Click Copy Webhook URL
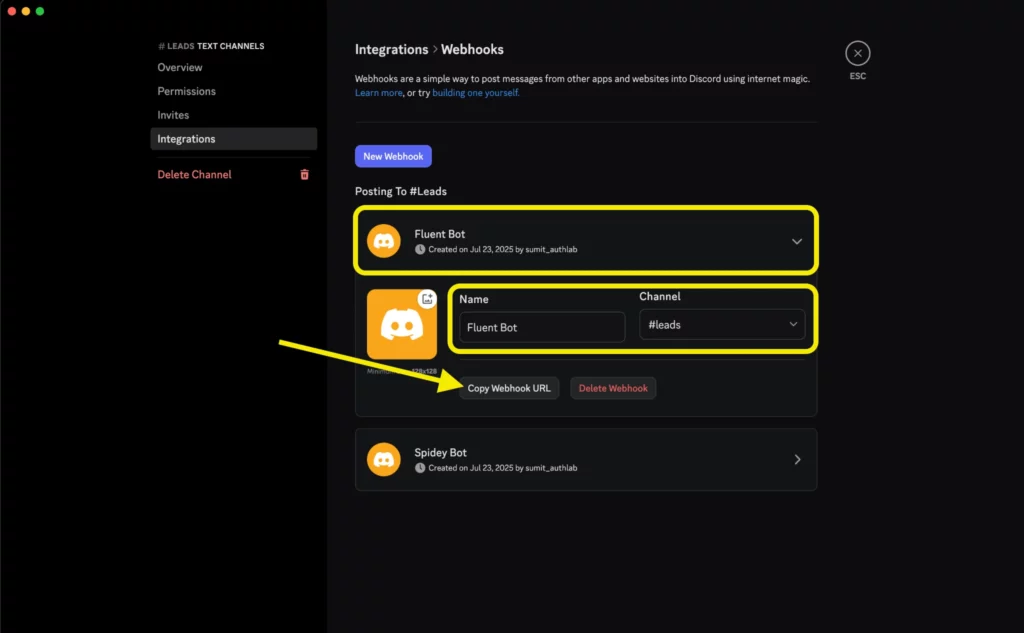1024x633 pixels. (x=508, y=388)
